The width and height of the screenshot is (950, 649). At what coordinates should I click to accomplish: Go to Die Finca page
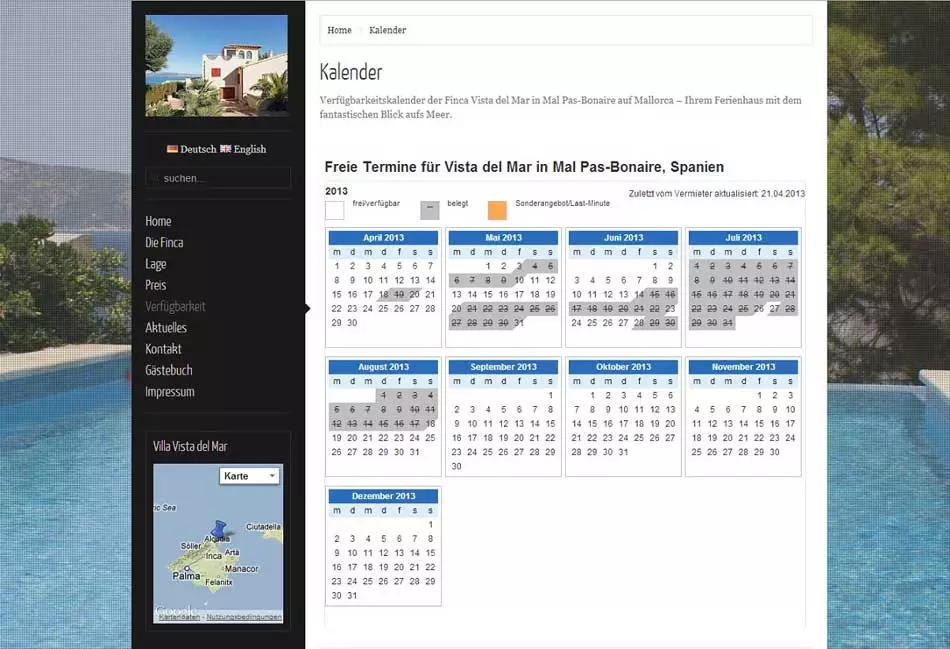164,242
